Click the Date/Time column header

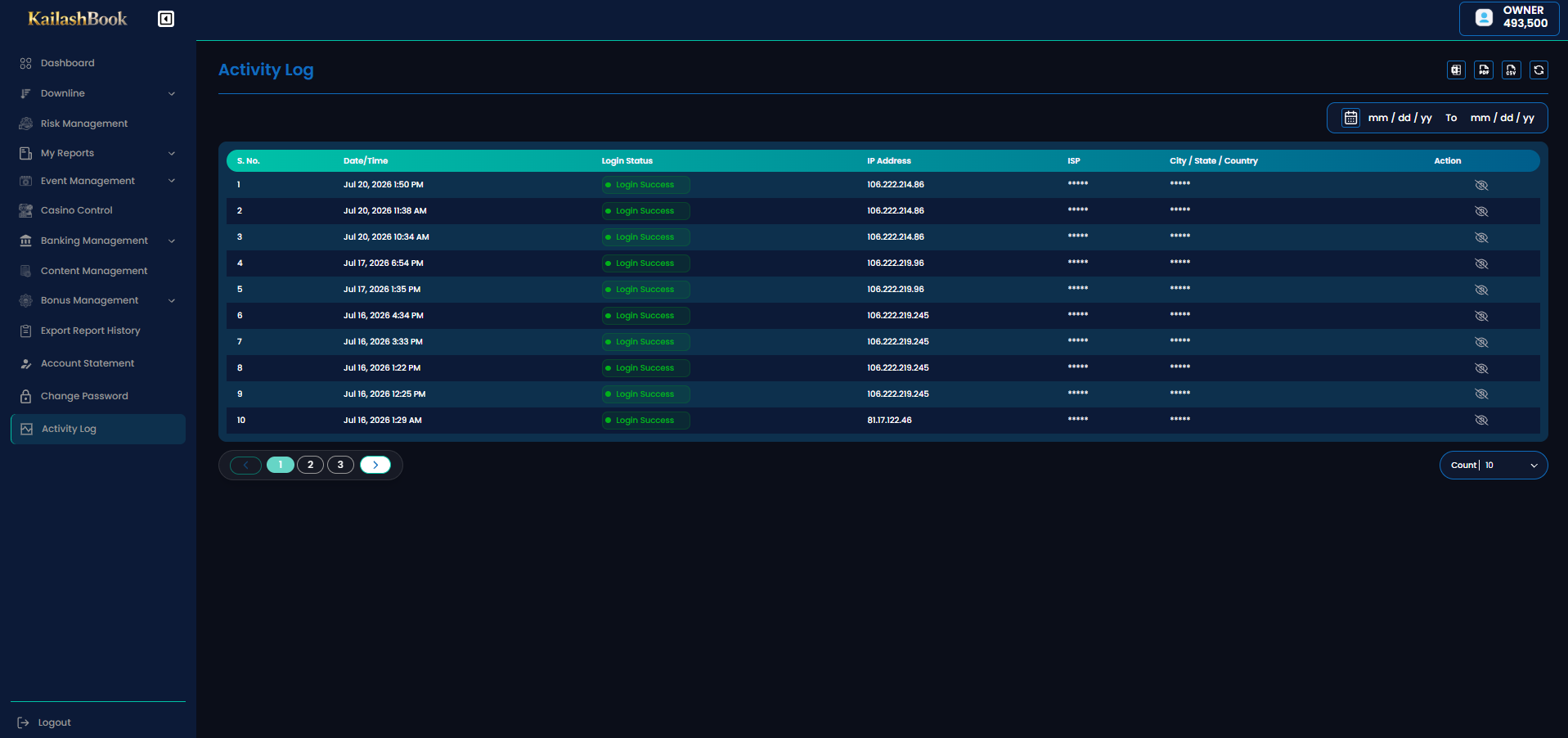(366, 161)
